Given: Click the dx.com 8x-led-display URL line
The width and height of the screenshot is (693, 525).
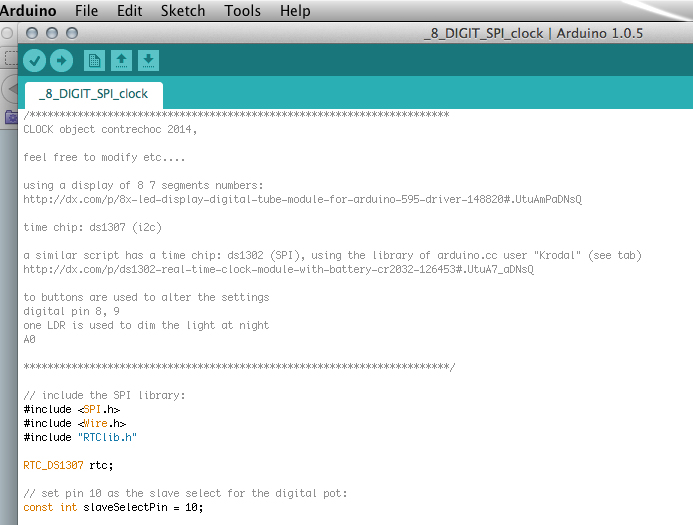Looking at the screenshot, I should [302, 199].
